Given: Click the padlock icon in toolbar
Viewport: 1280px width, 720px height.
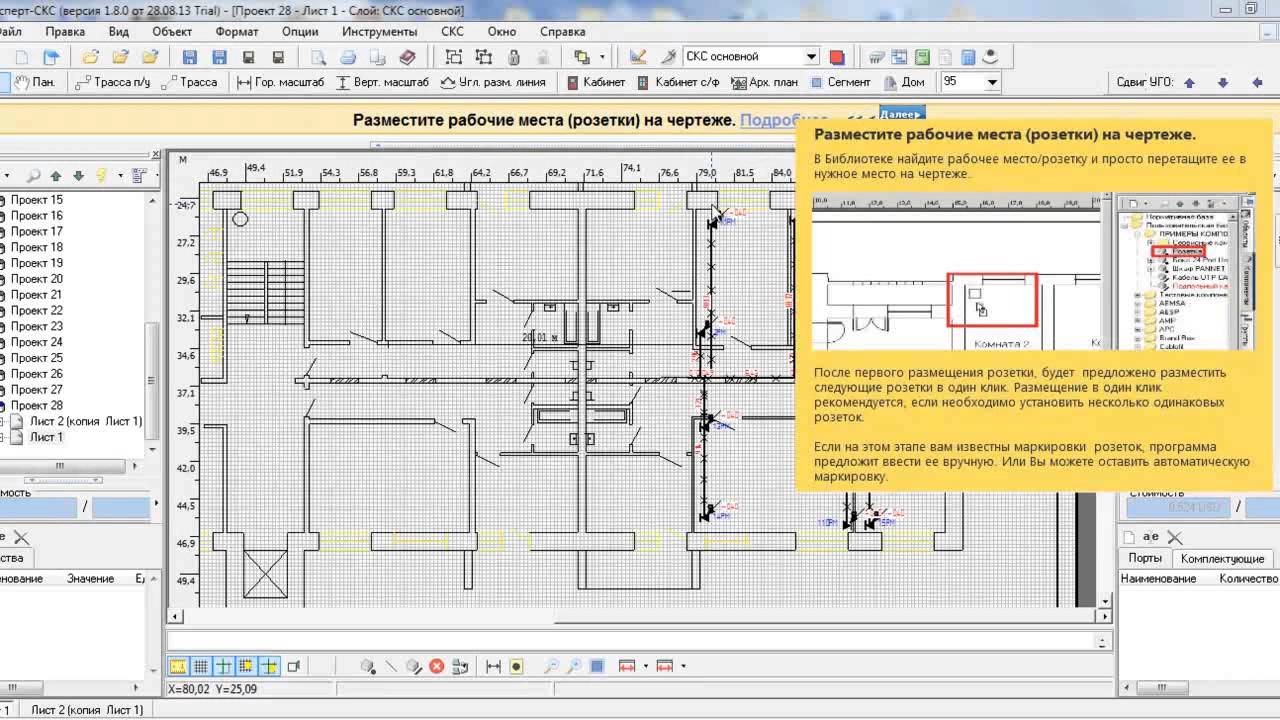Looking at the screenshot, I should pos(514,57).
